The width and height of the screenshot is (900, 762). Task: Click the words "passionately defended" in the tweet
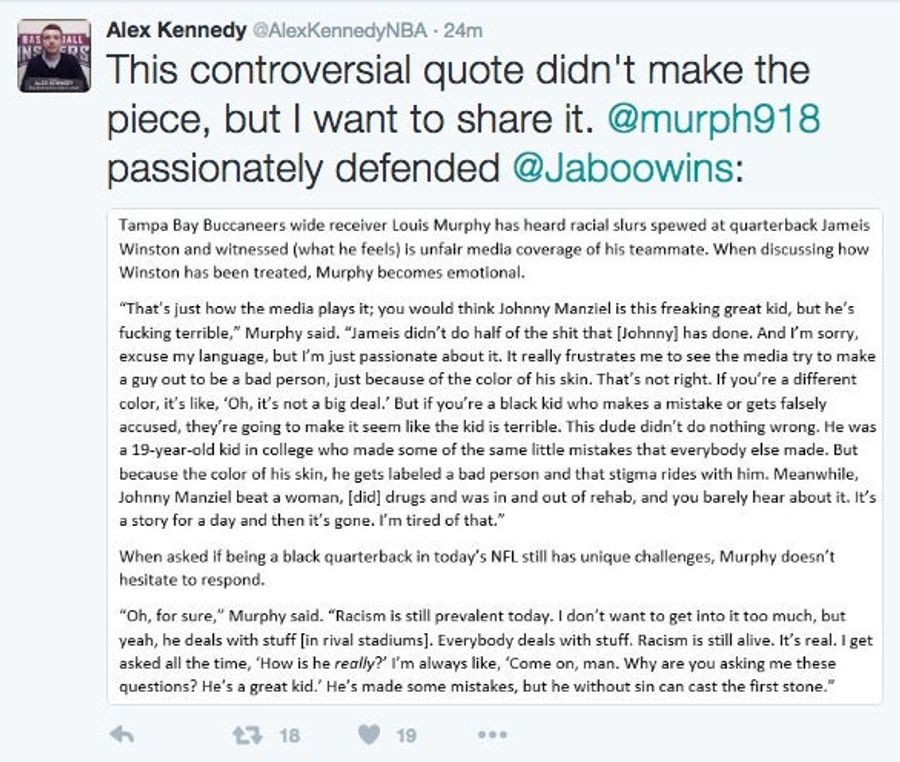tap(304, 169)
